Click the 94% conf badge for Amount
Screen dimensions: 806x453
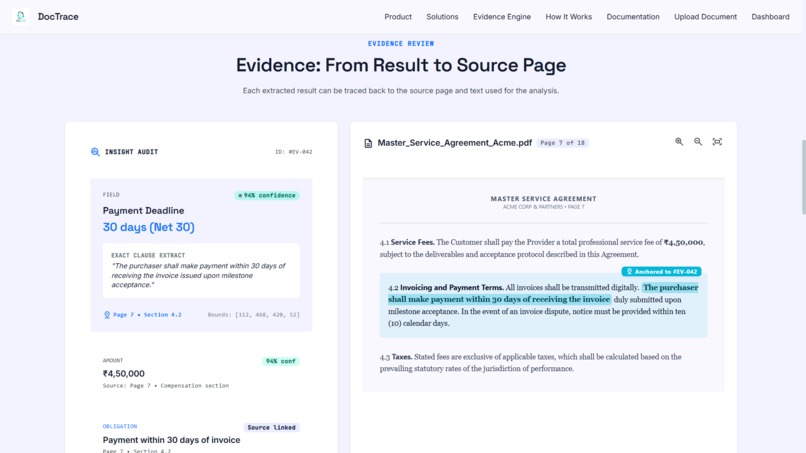281,361
